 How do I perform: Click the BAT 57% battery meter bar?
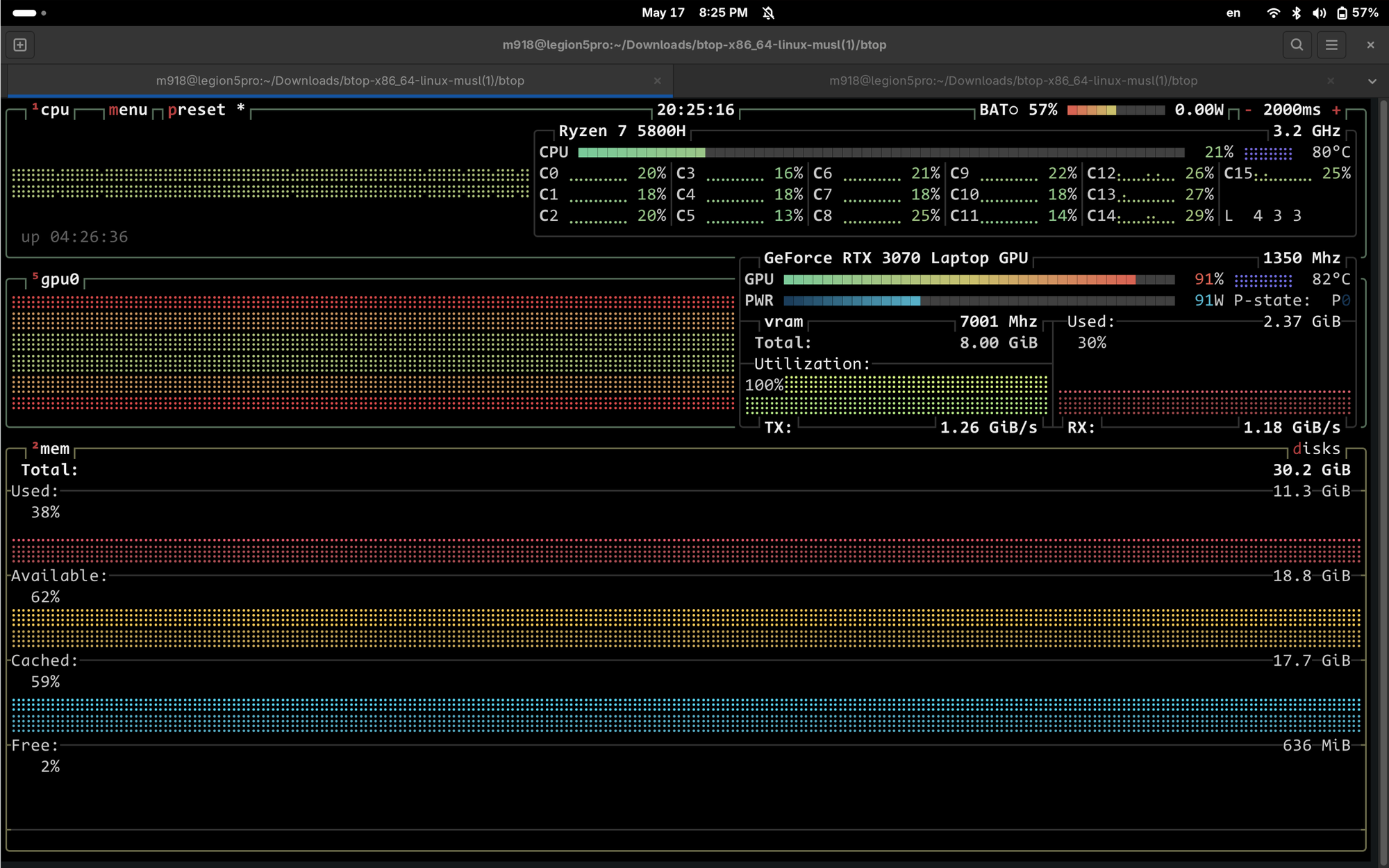(1115, 110)
